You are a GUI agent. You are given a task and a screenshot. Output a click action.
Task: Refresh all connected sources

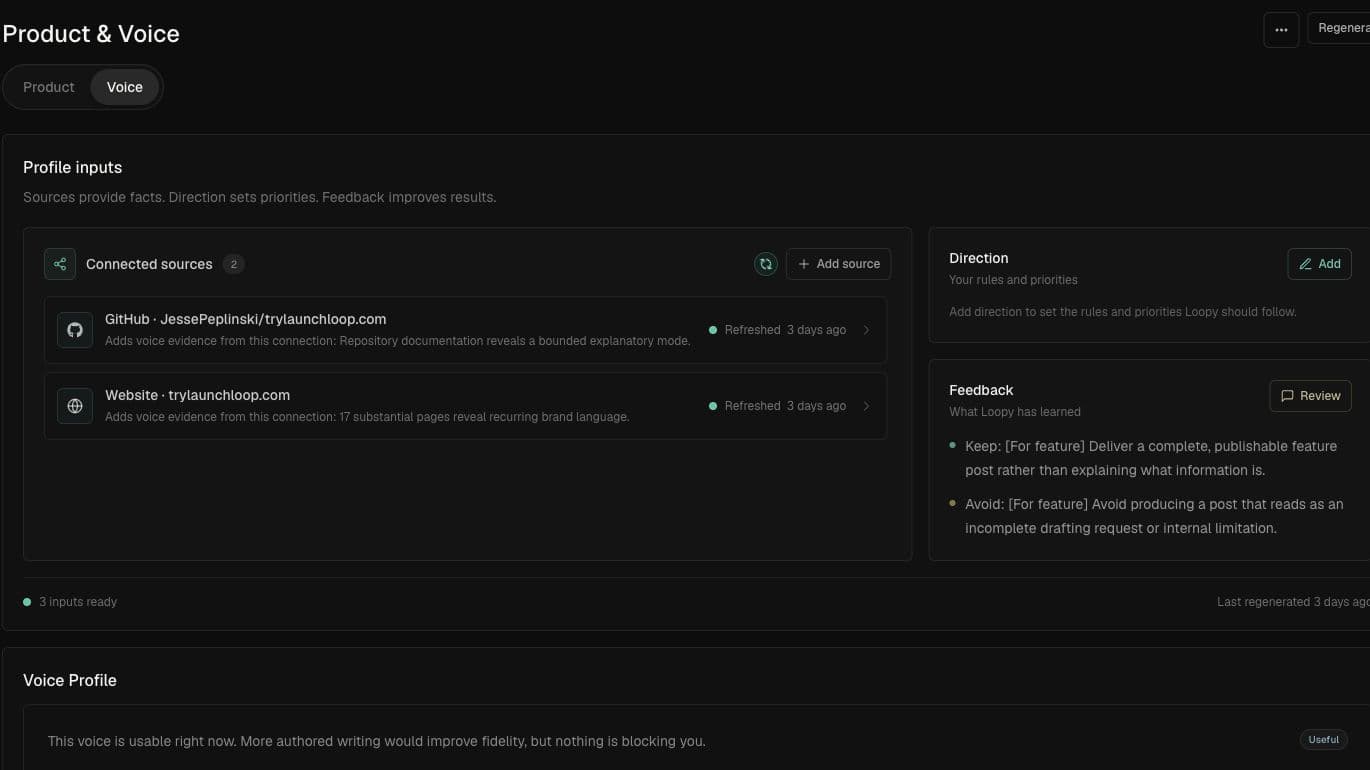[766, 264]
